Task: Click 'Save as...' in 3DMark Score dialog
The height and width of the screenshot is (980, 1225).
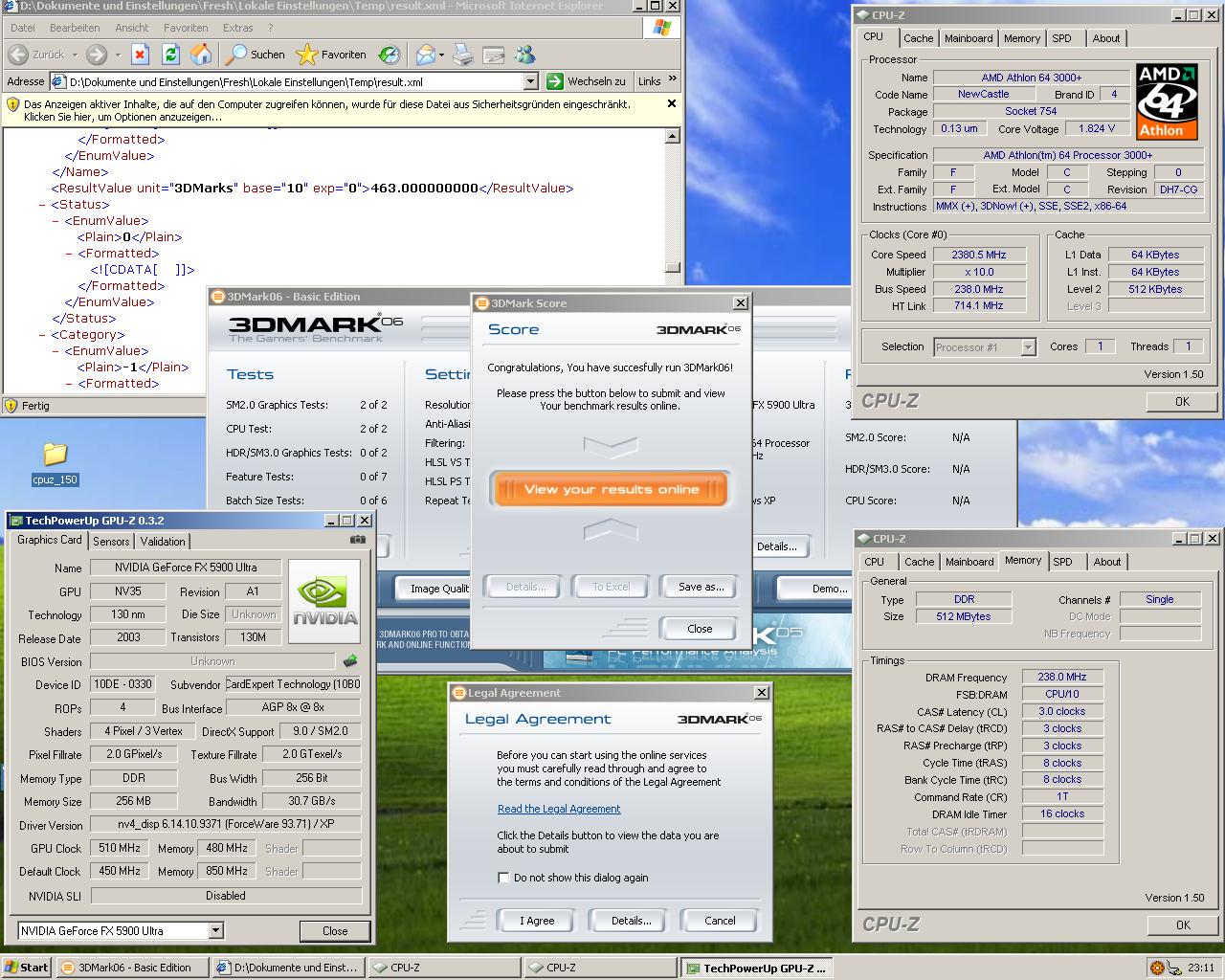Action: (701, 587)
